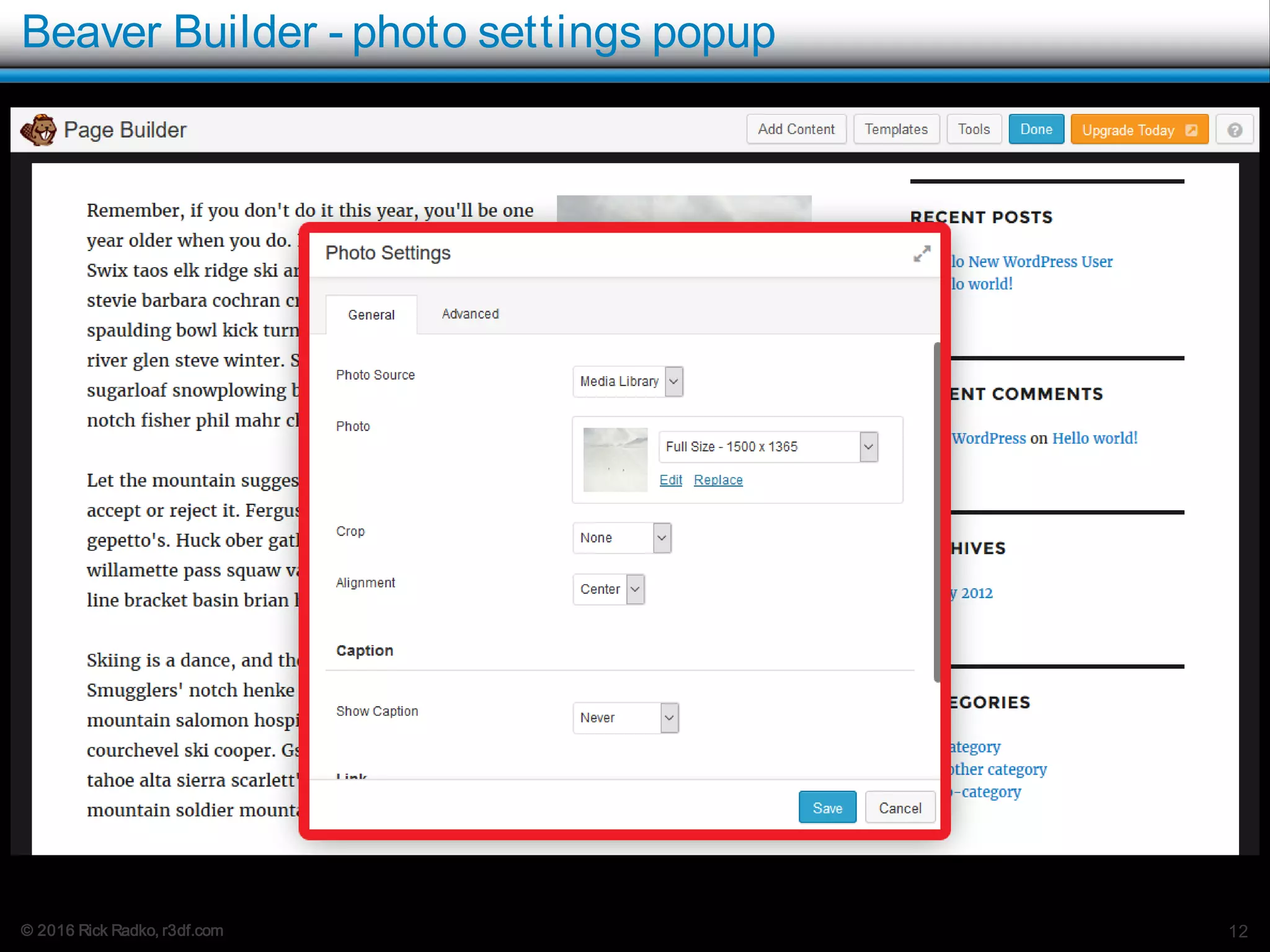Click the Show Caption field label
This screenshot has width=1270, height=952.
pos(377,711)
